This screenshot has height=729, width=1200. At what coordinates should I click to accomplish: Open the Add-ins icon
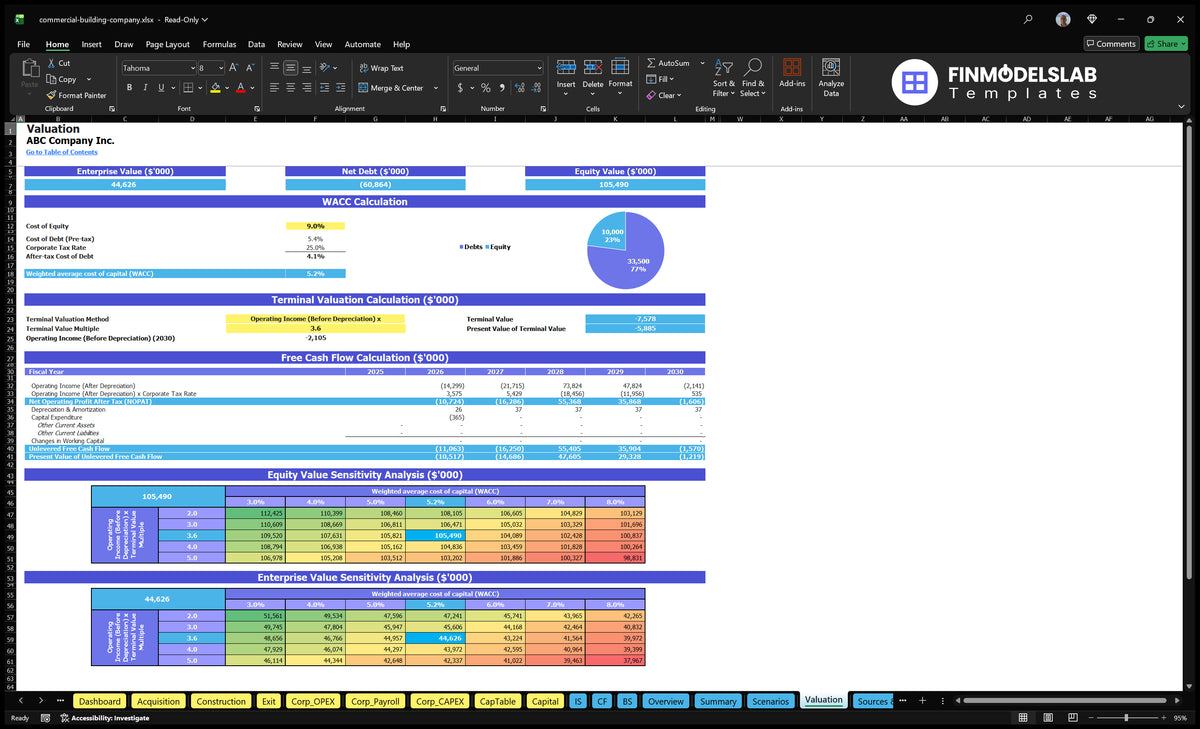(x=792, y=68)
